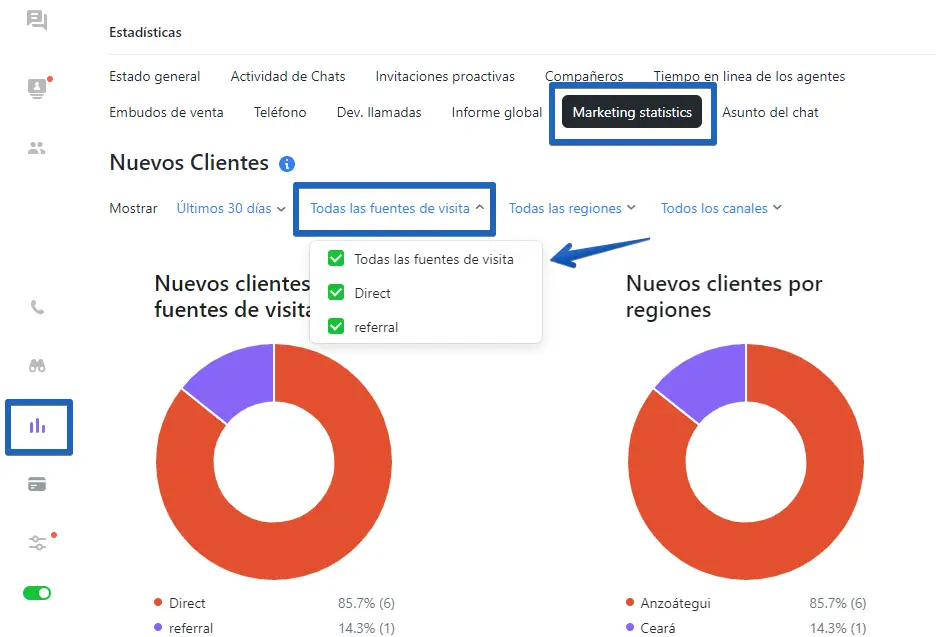Viewport: 936px width, 637px height.
Task: Open the billing card icon
Action: (x=37, y=484)
